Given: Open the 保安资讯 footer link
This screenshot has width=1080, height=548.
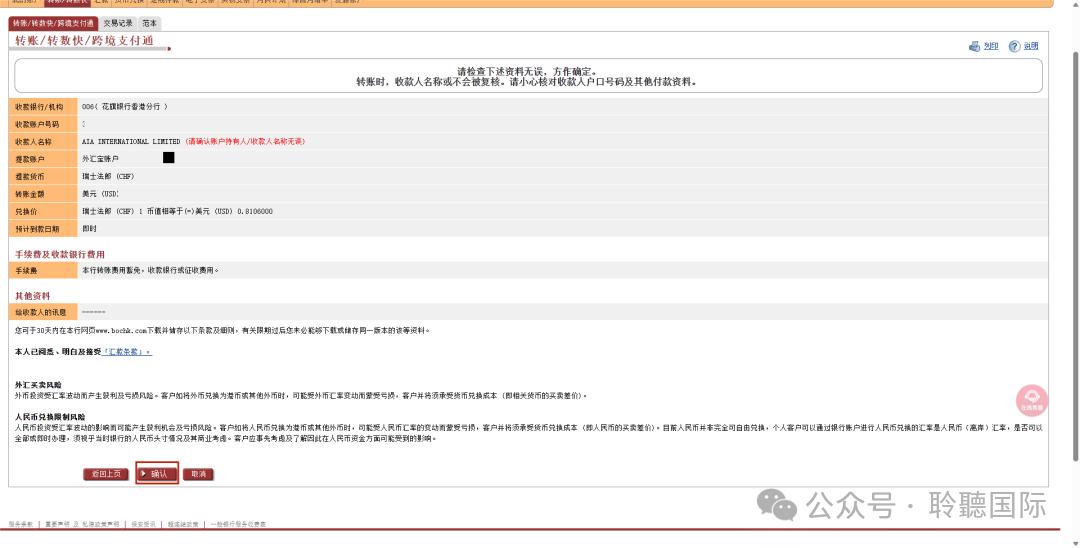Looking at the screenshot, I should click(143, 524).
